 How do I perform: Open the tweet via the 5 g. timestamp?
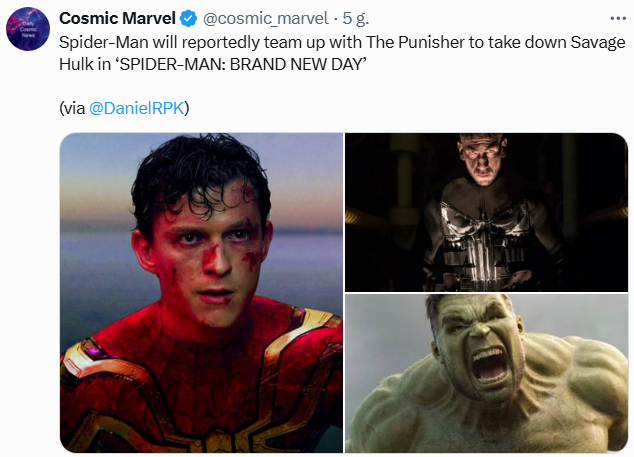pos(356,19)
